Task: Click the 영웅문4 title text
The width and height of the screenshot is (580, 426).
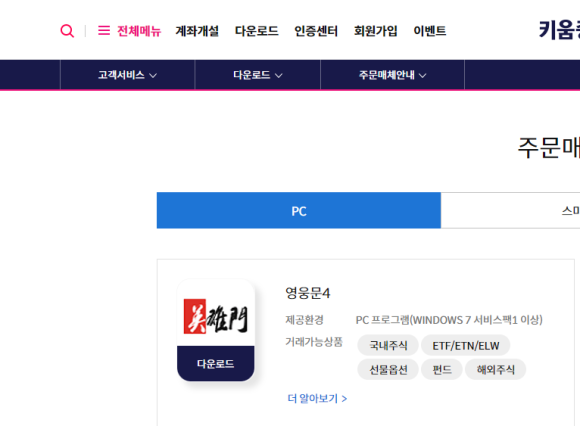Action: (x=308, y=293)
